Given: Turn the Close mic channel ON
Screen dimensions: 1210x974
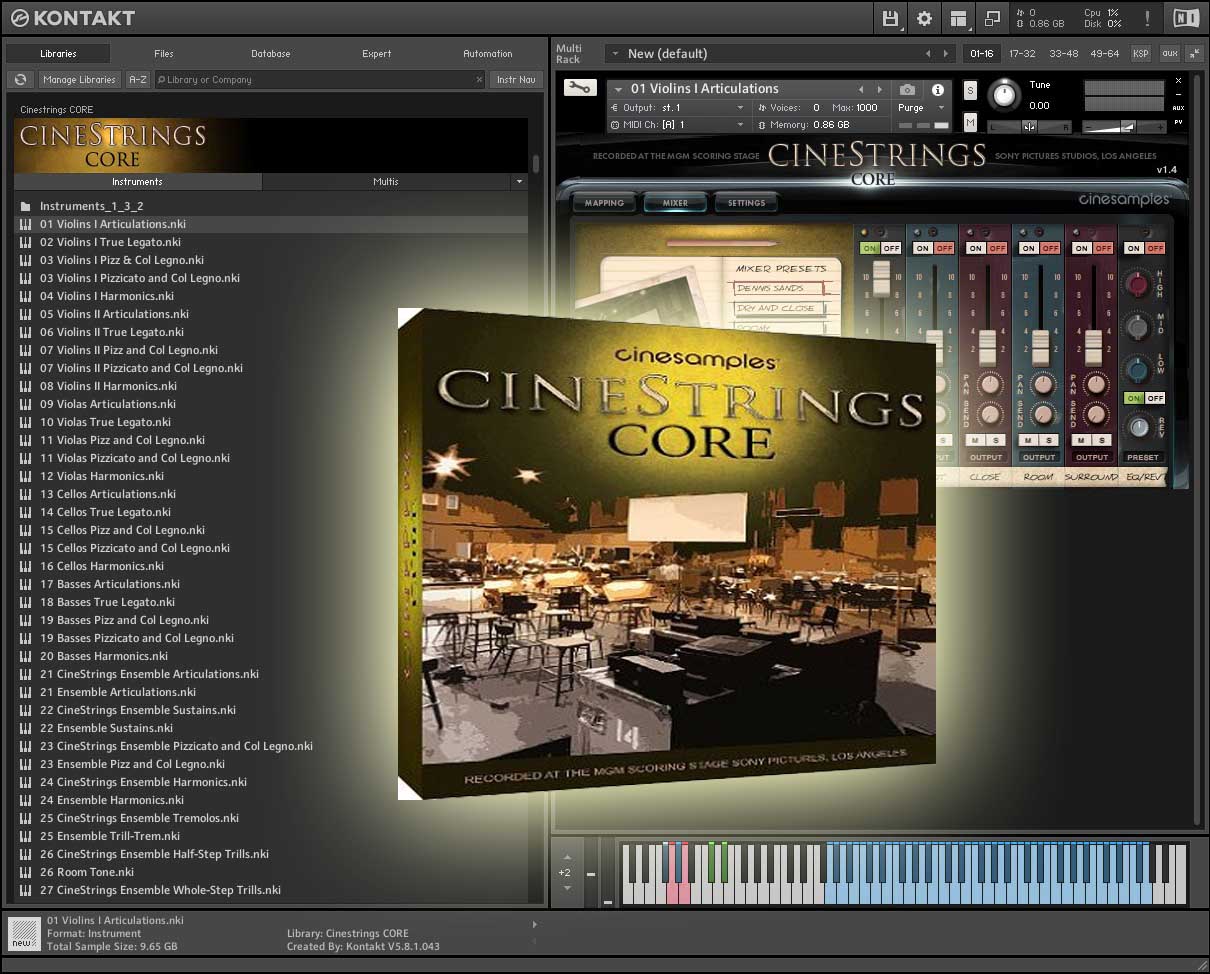Looking at the screenshot, I should coord(975,248).
